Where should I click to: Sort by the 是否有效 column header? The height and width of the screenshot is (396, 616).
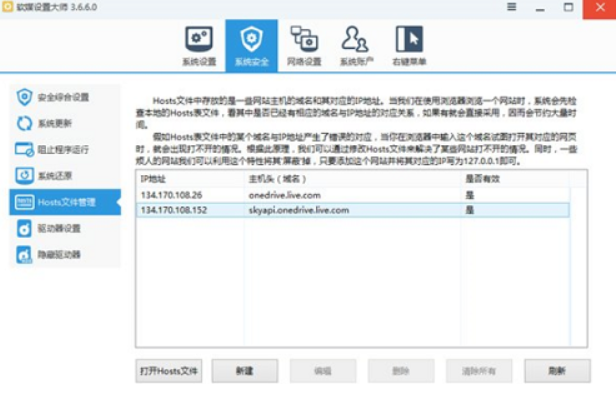[514, 179]
